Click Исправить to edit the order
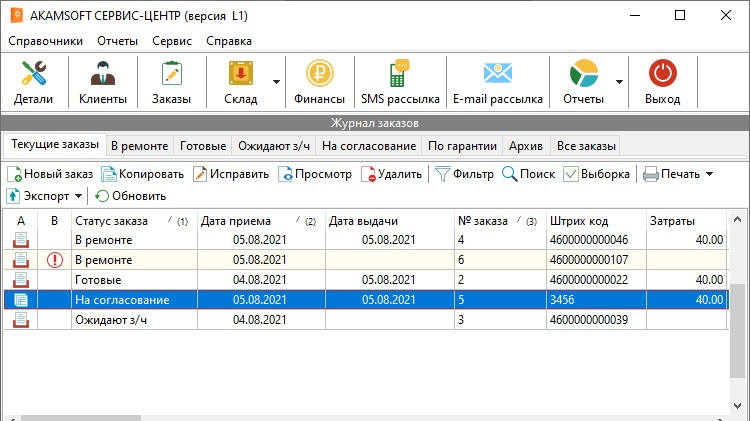The height and width of the screenshot is (421, 750). click(231, 174)
